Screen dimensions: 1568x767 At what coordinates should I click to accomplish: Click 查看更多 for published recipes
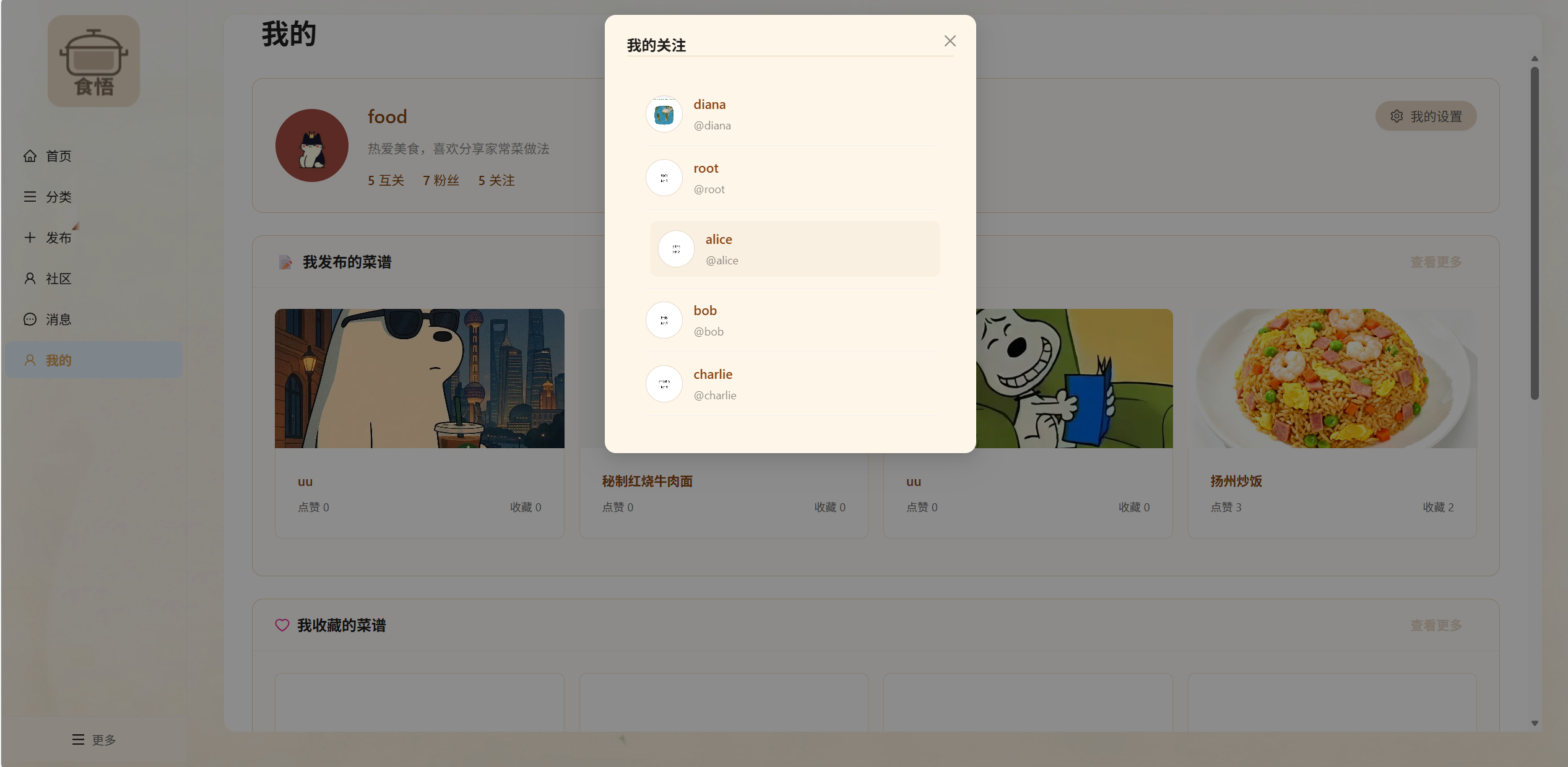point(1436,262)
